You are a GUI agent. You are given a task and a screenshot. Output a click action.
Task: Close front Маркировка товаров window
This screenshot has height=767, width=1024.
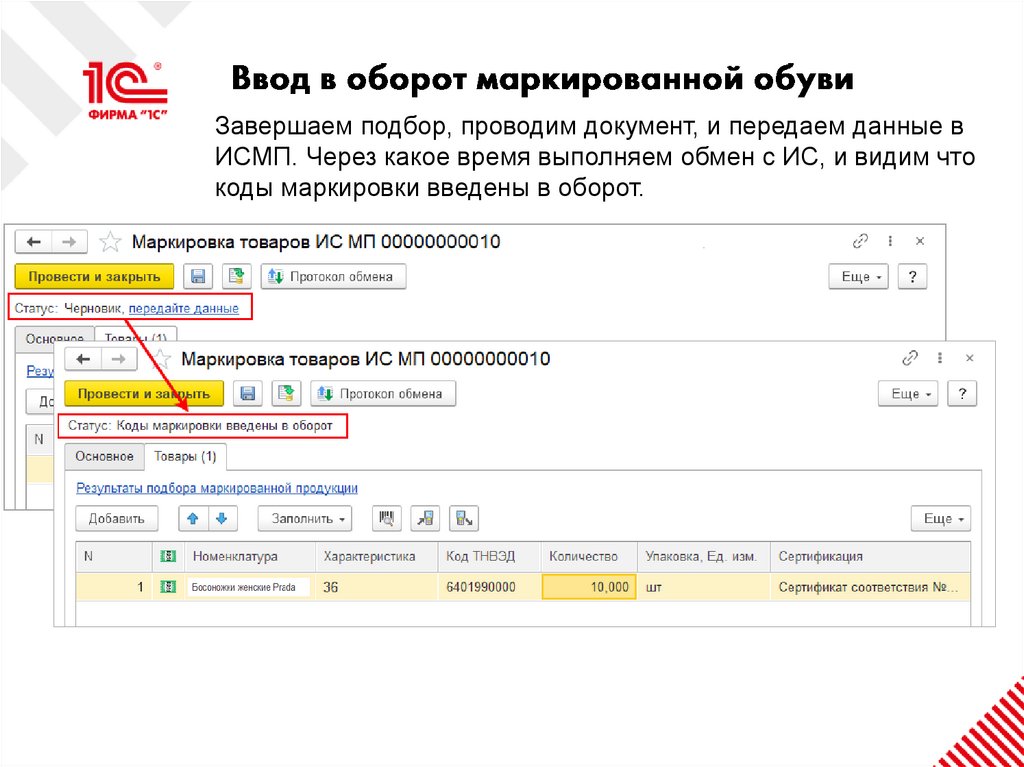click(x=970, y=358)
